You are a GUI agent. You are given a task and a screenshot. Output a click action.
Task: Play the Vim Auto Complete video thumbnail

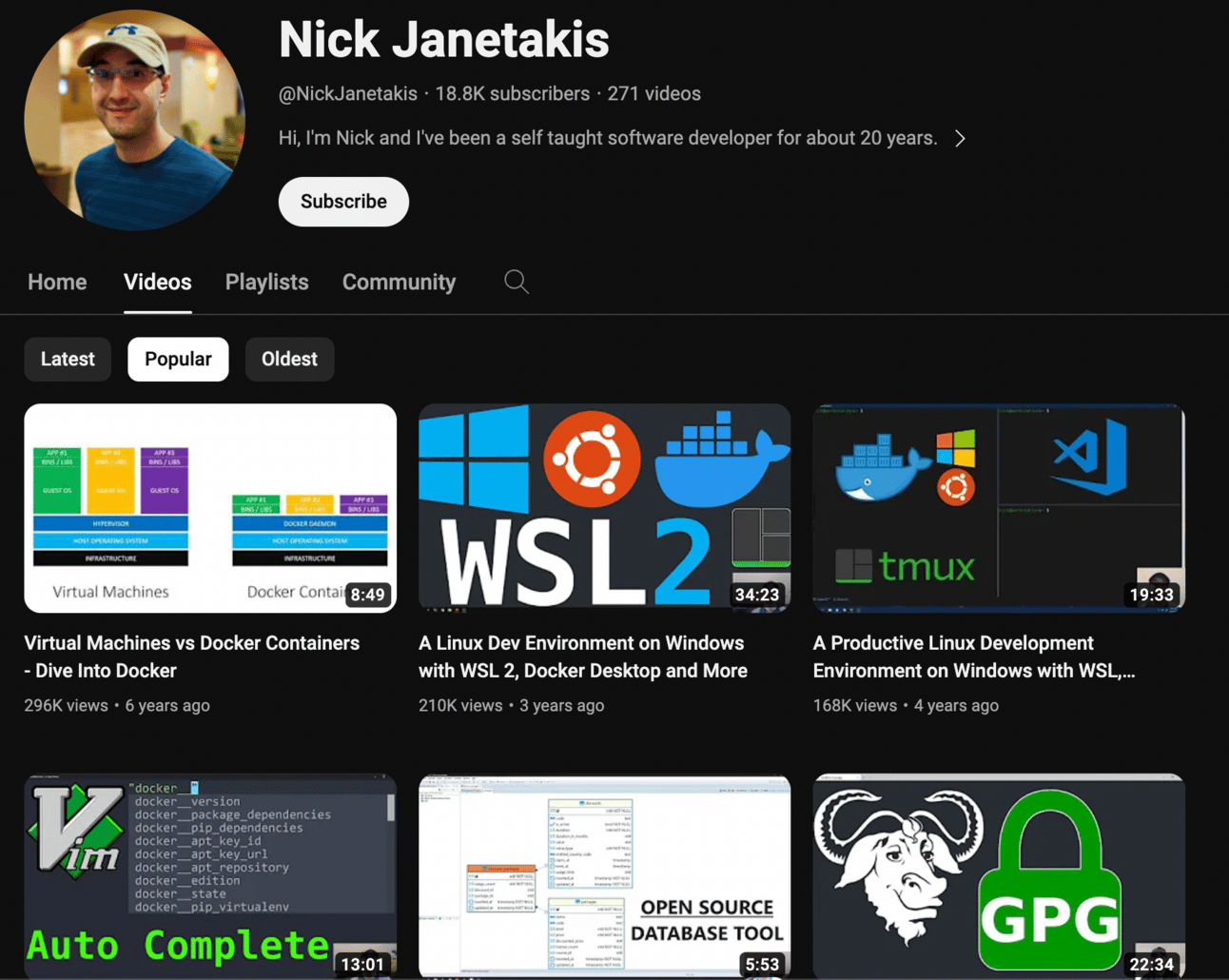click(x=210, y=876)
